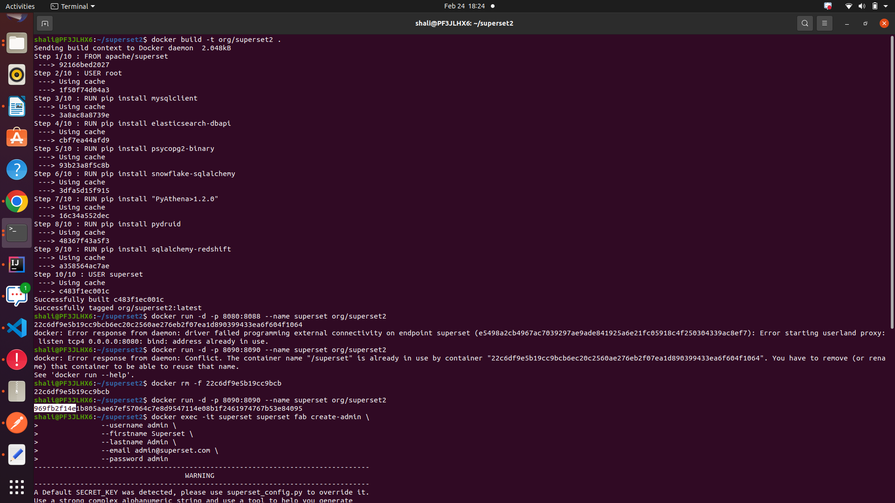
Task: Click the volume speaker indicator
Action: [x=862, y=6]
